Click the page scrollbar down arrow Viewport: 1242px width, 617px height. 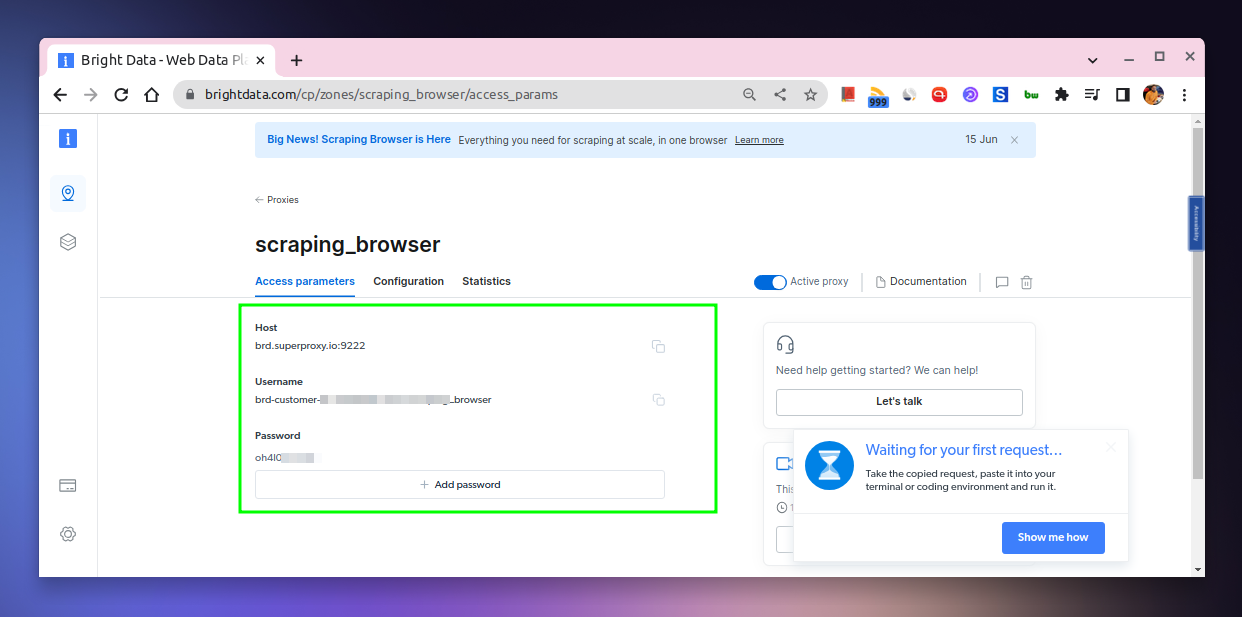(1198, 569)
